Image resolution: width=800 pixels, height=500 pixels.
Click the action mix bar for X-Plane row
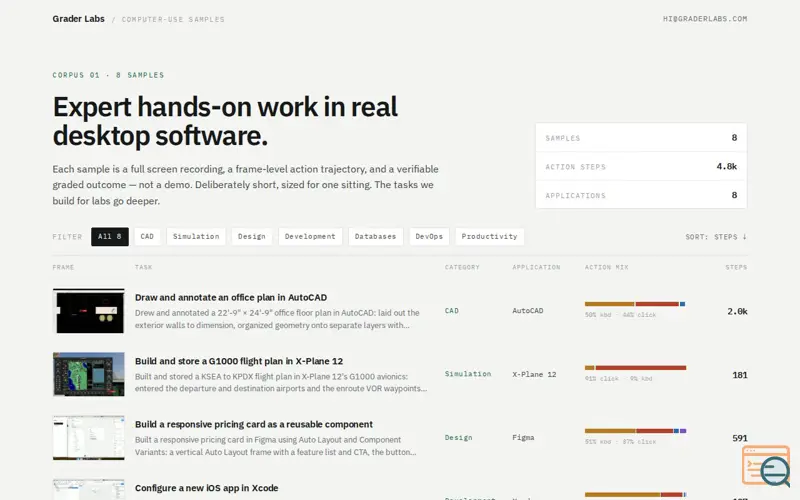[635, 368]
